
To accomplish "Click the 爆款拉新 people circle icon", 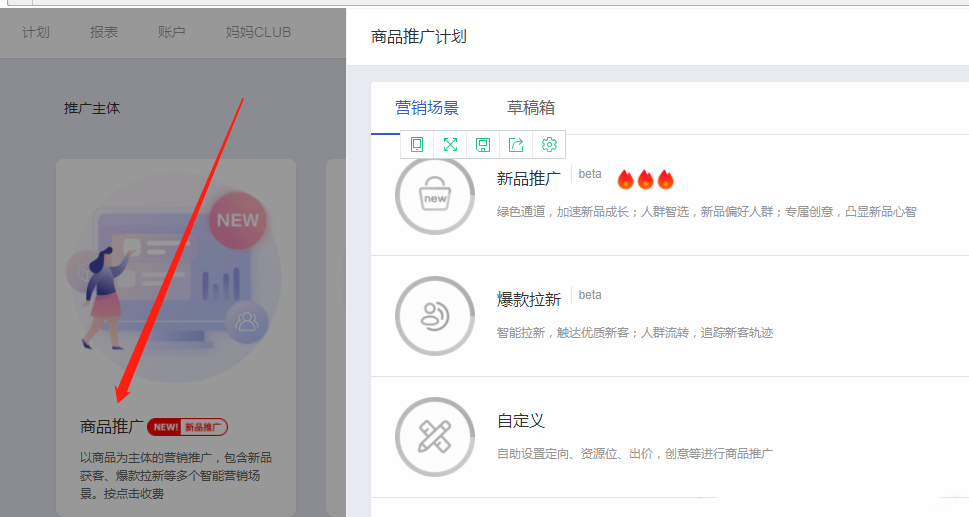I will tap(435, 316).
